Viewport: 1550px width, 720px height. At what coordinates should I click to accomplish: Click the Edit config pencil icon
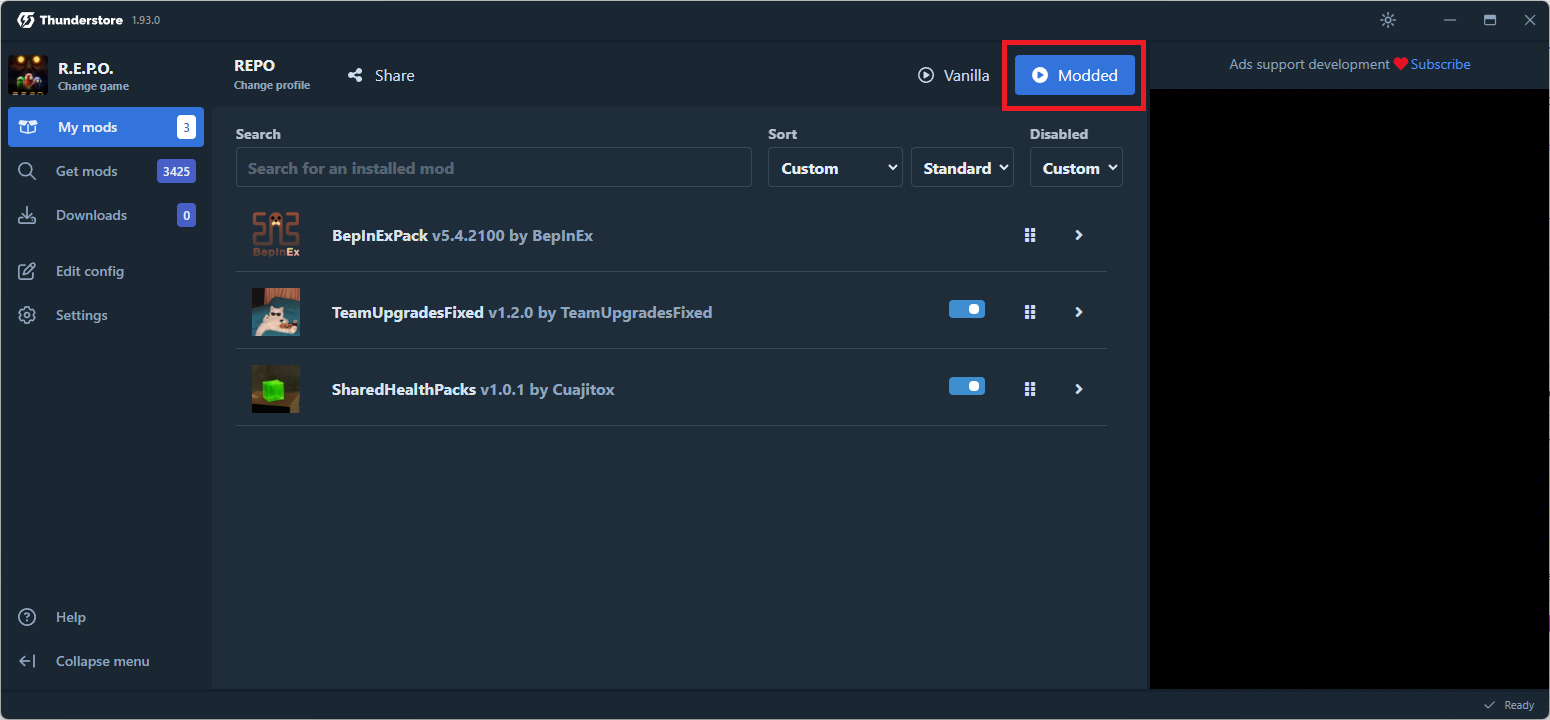tap(27, 271)
